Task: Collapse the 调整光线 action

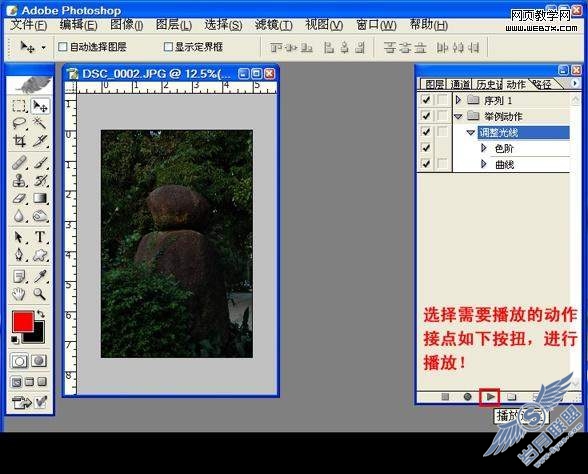Action: (x=471, y=132)
